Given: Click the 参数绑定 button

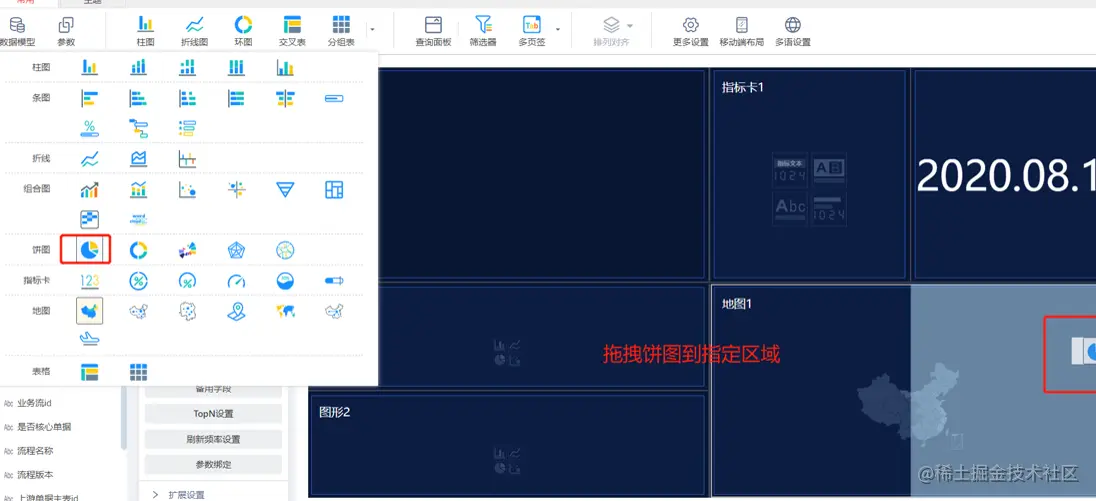Looking at the screenshot, I should tap(213, 465).
